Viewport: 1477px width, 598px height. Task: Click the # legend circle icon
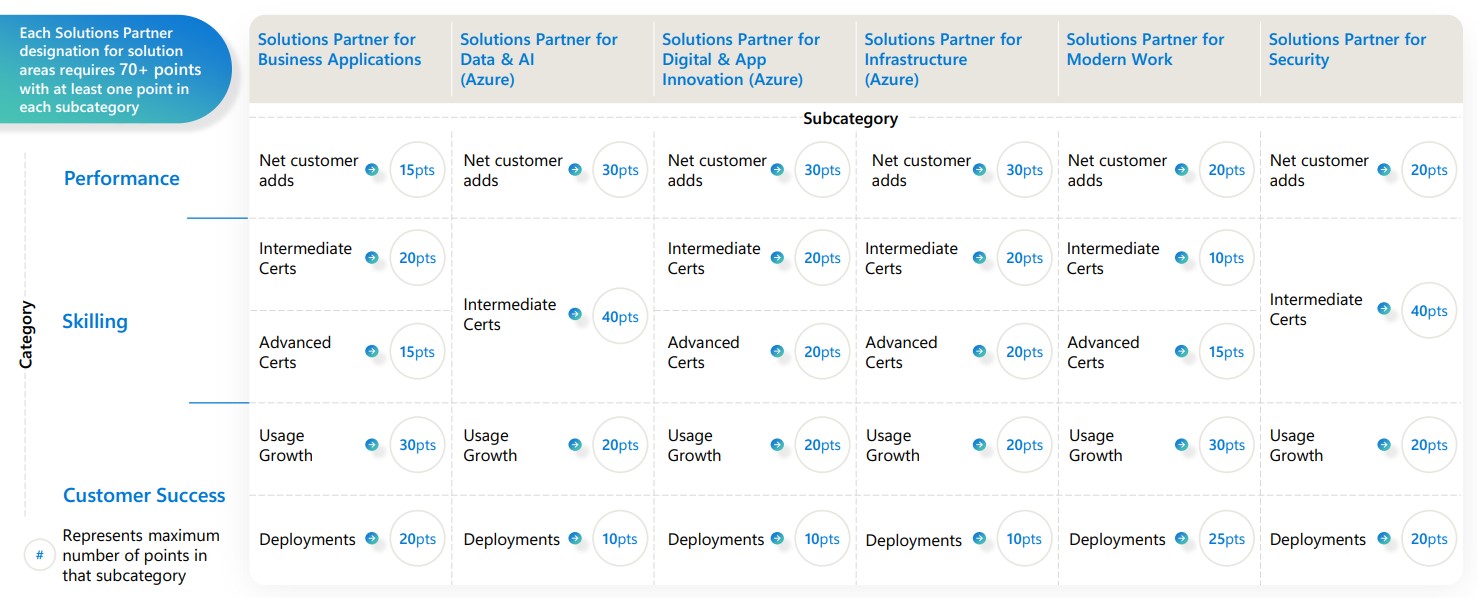point(39,554)
